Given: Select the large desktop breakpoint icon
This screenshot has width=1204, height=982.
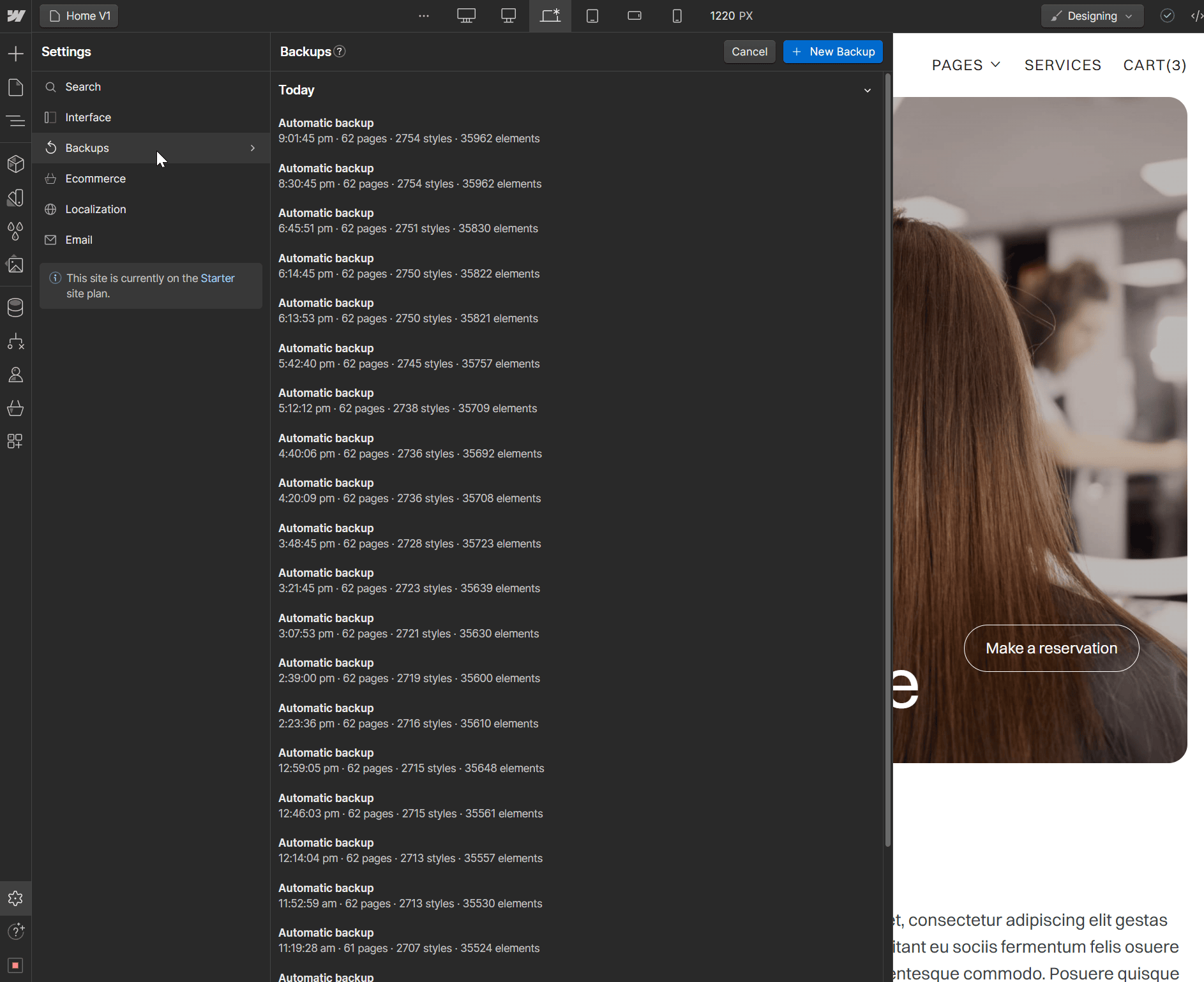Looking at the screenshot, I should pyautogui.click(x=466, y=16).
